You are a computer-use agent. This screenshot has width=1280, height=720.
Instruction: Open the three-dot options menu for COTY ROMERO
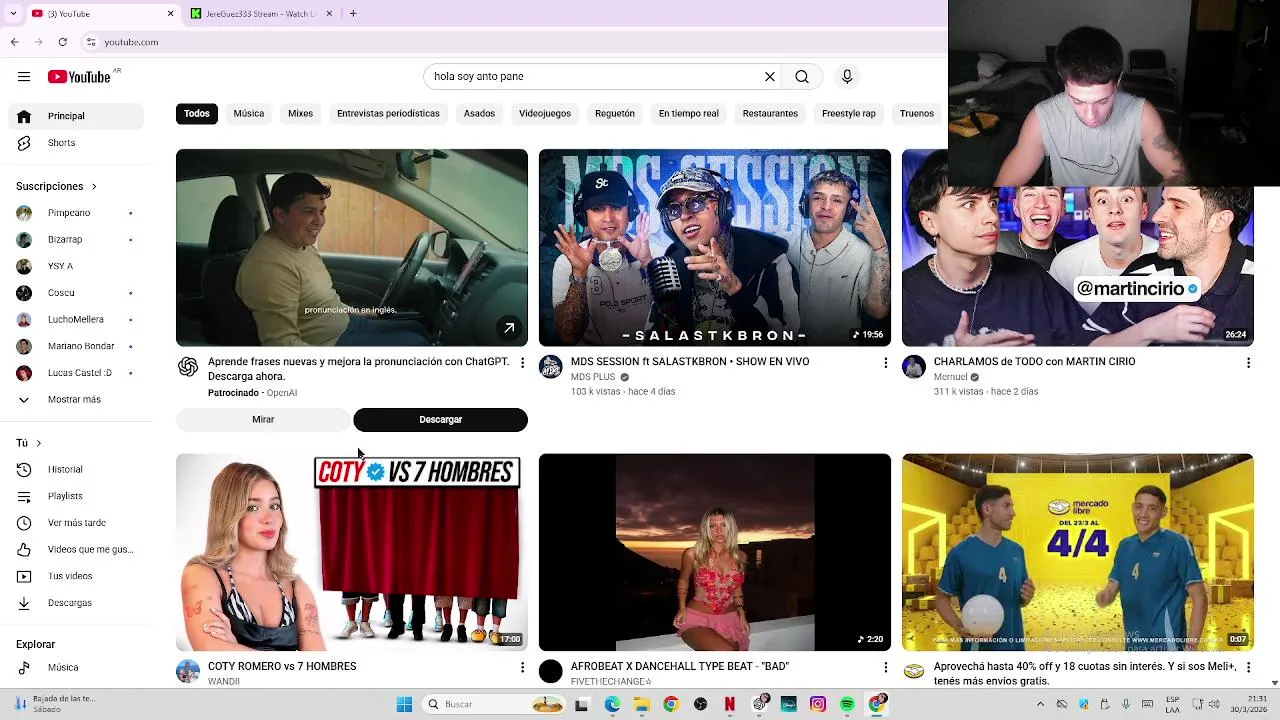(522, 667)
